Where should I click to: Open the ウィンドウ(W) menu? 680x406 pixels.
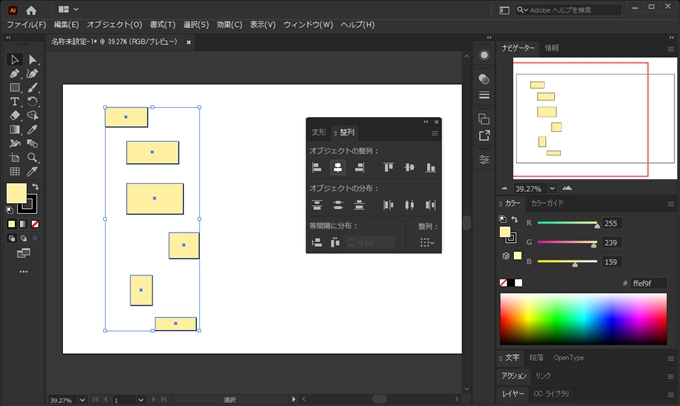(308, 25)
